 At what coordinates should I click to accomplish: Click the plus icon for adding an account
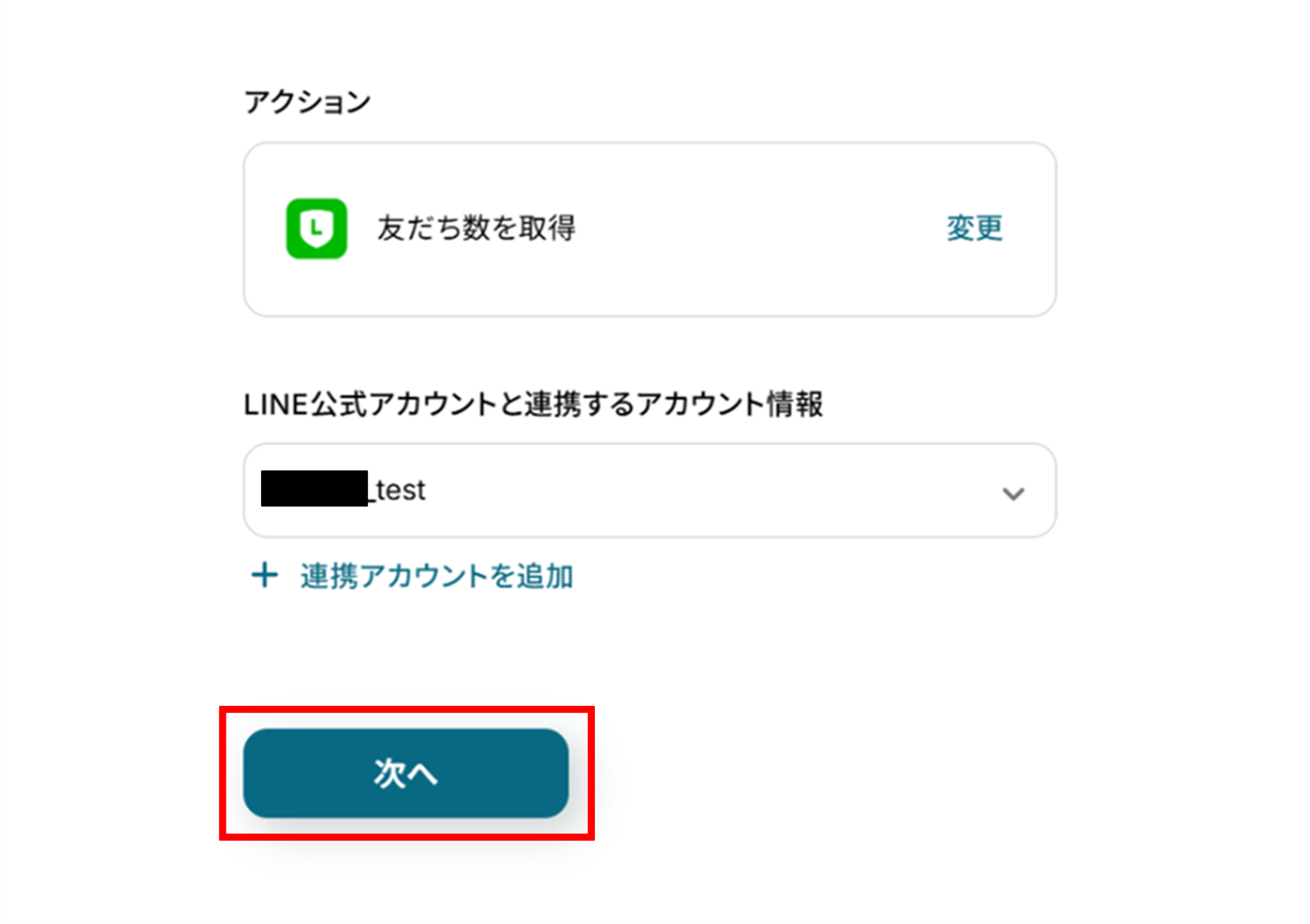click(264, 575)
